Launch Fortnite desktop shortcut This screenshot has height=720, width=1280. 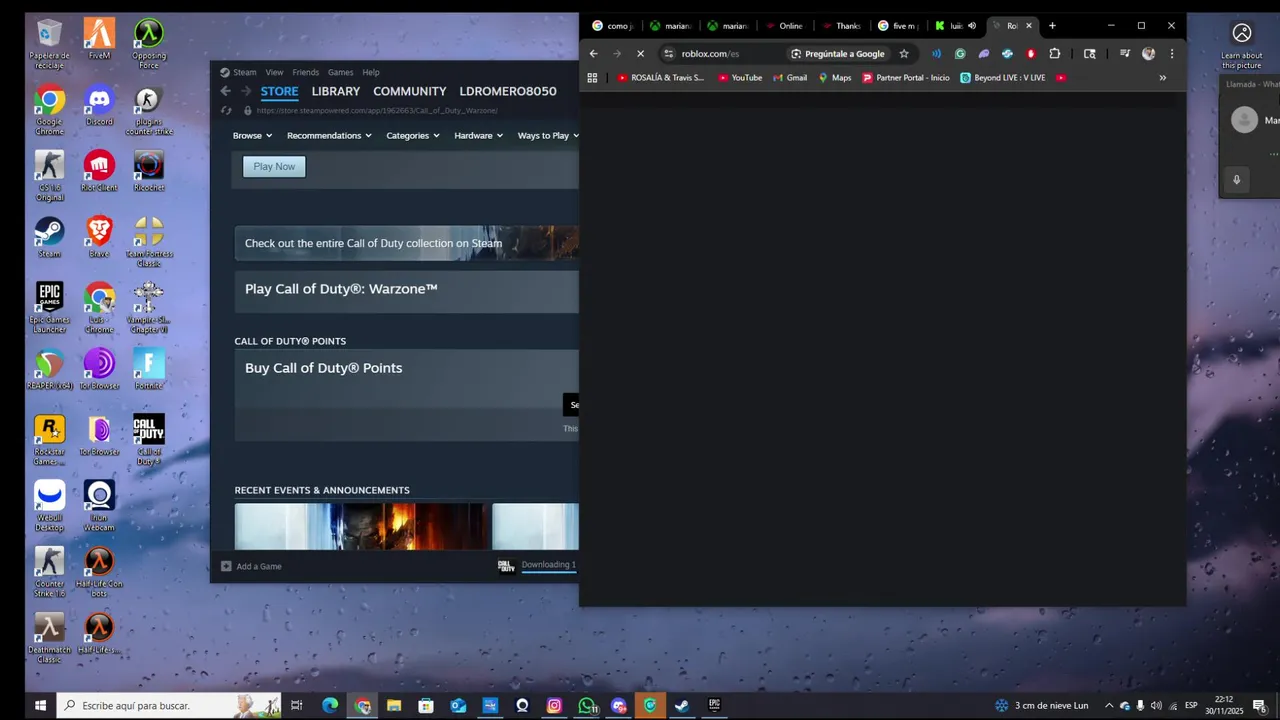[x=148, y=369]
